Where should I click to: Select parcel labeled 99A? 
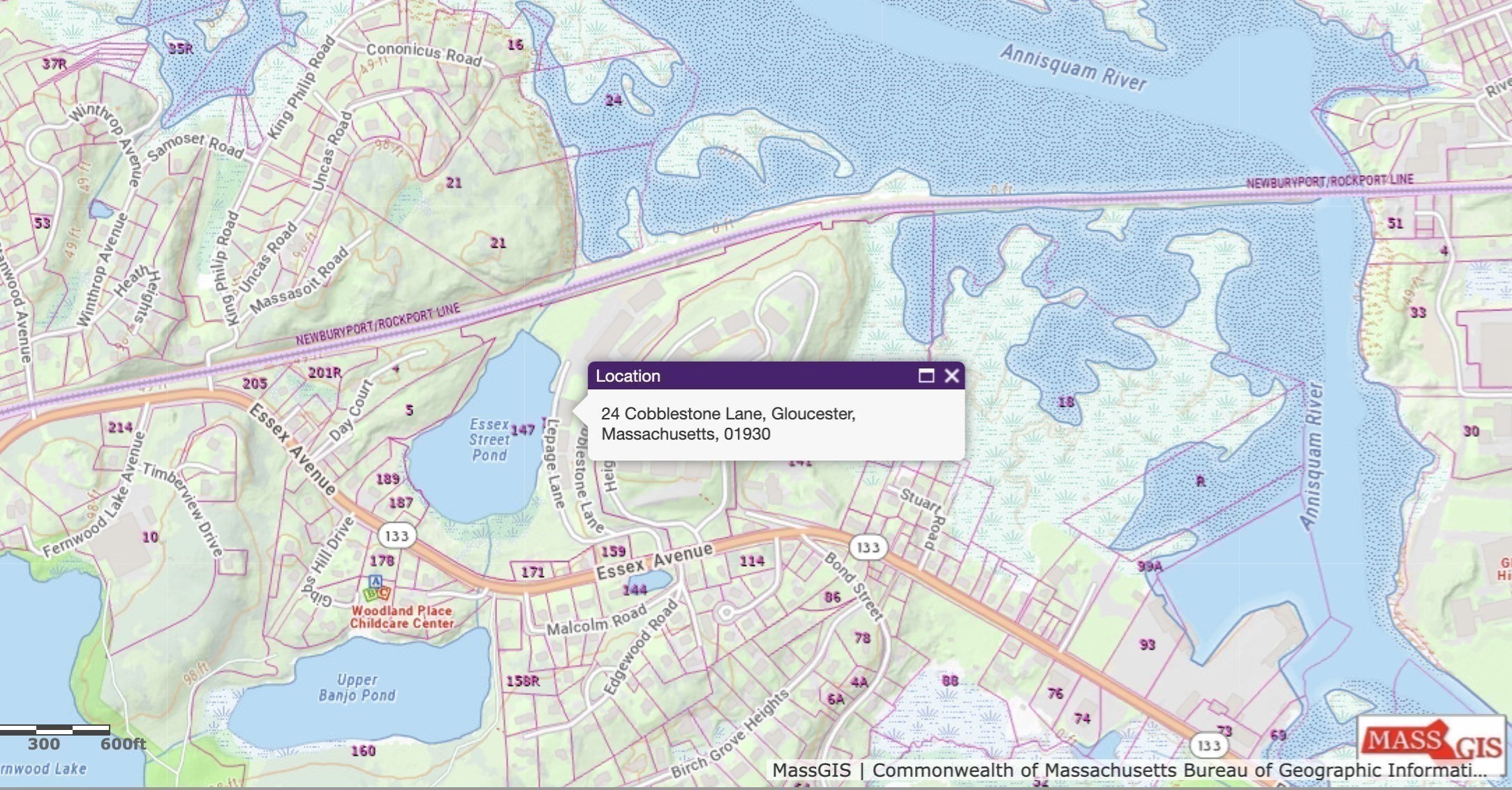pyautogui.click(x=1149, y=566)
